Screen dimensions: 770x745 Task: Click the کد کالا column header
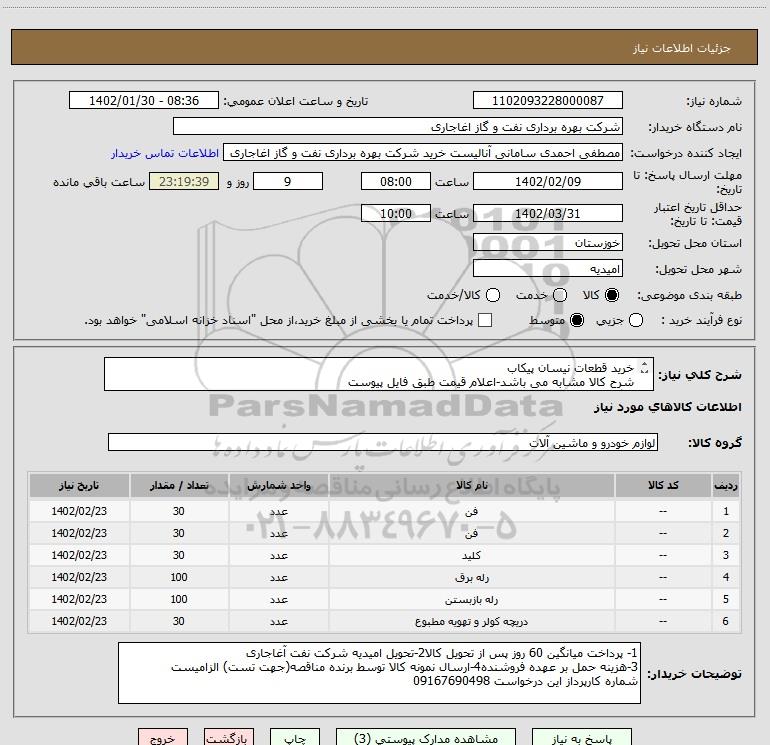pos(663,485)
